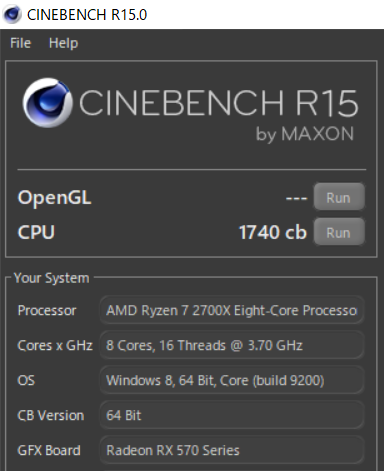
Task: Click the Cinebench sphere logo in banner
Action: [47, 103]
